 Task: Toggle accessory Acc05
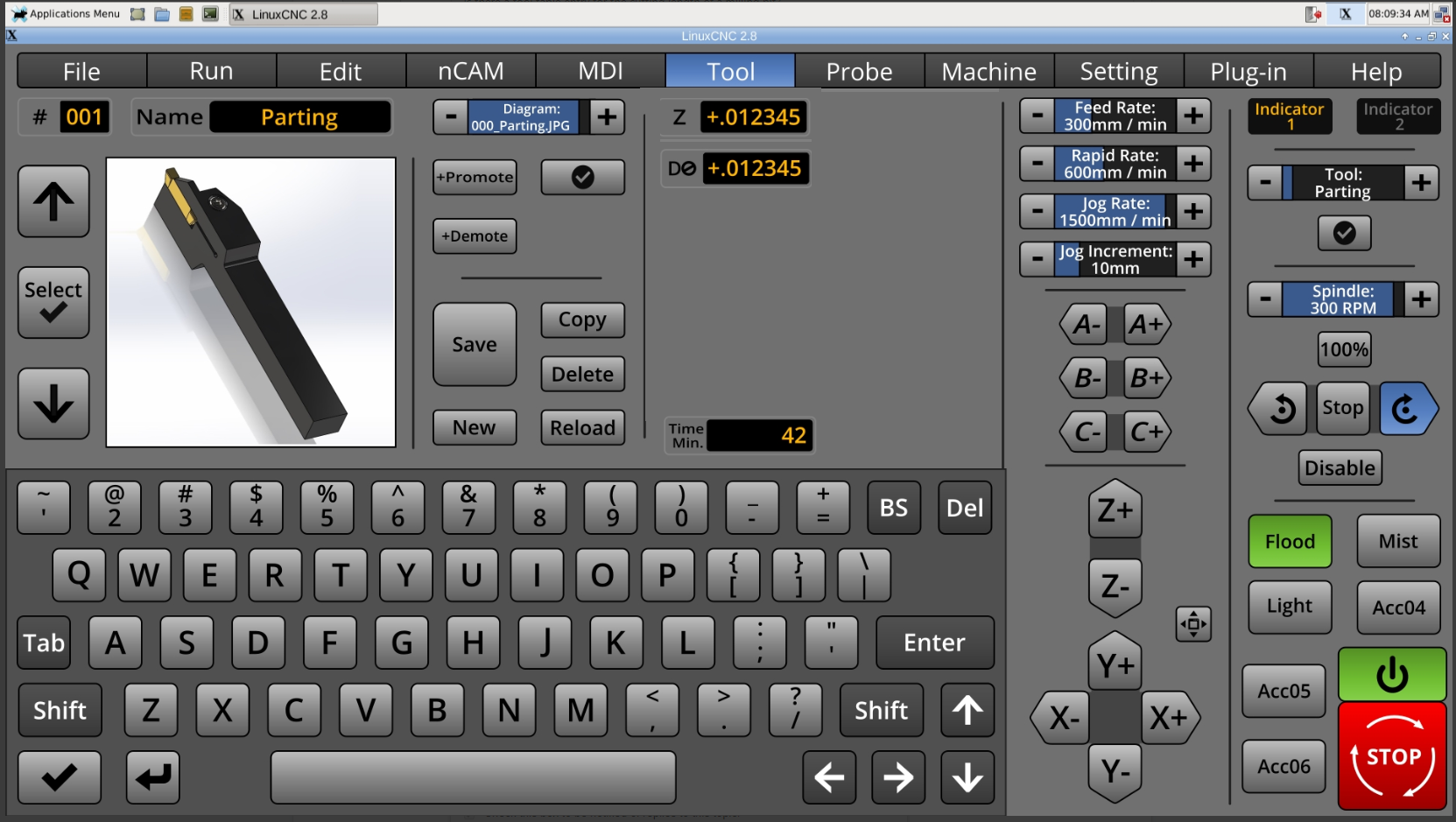[x=1284, y=691]
